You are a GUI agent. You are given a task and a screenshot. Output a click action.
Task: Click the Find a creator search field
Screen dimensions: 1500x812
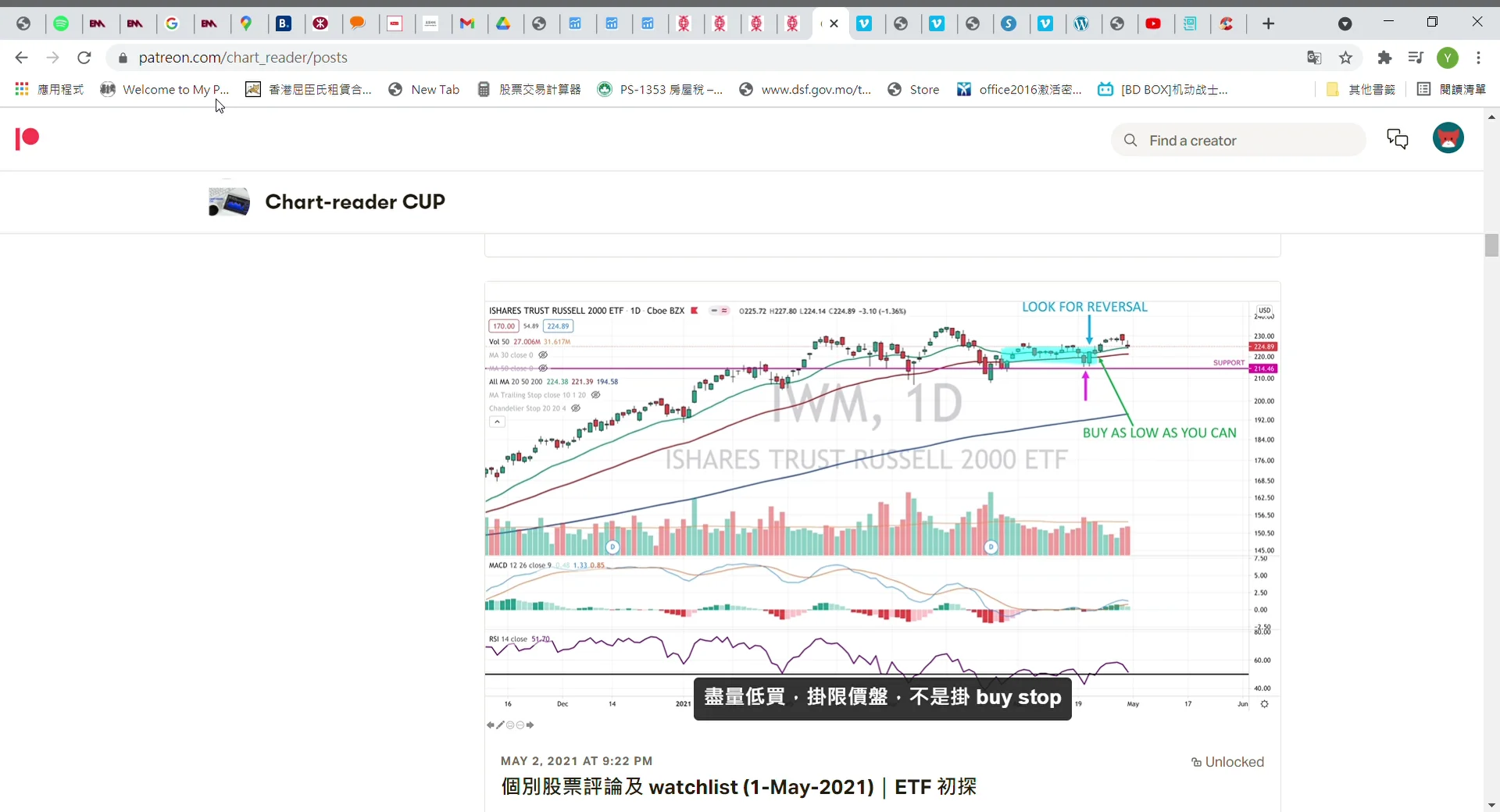coord(1237,140)
